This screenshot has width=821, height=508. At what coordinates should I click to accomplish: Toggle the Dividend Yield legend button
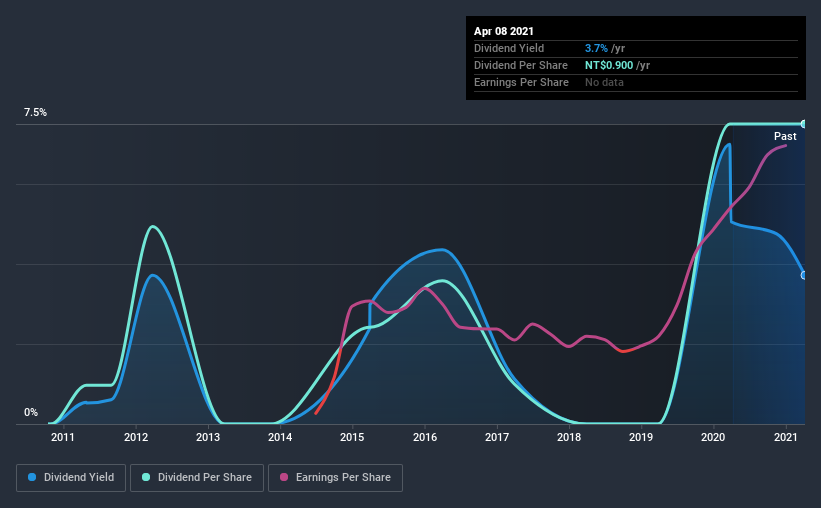pos(71,478)
